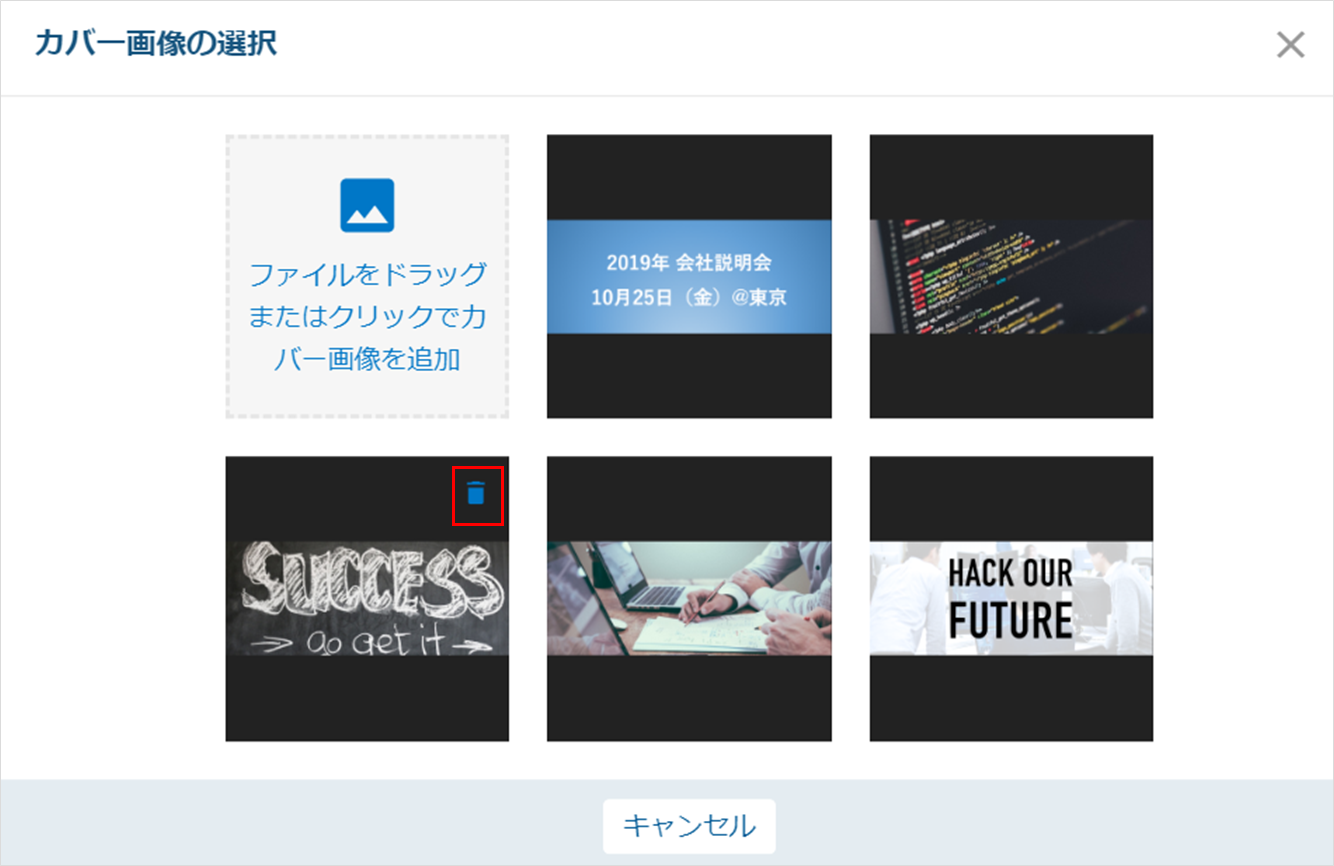Choose the source code screen cover image
1334x866 pixels.
tap(1011, 277)
